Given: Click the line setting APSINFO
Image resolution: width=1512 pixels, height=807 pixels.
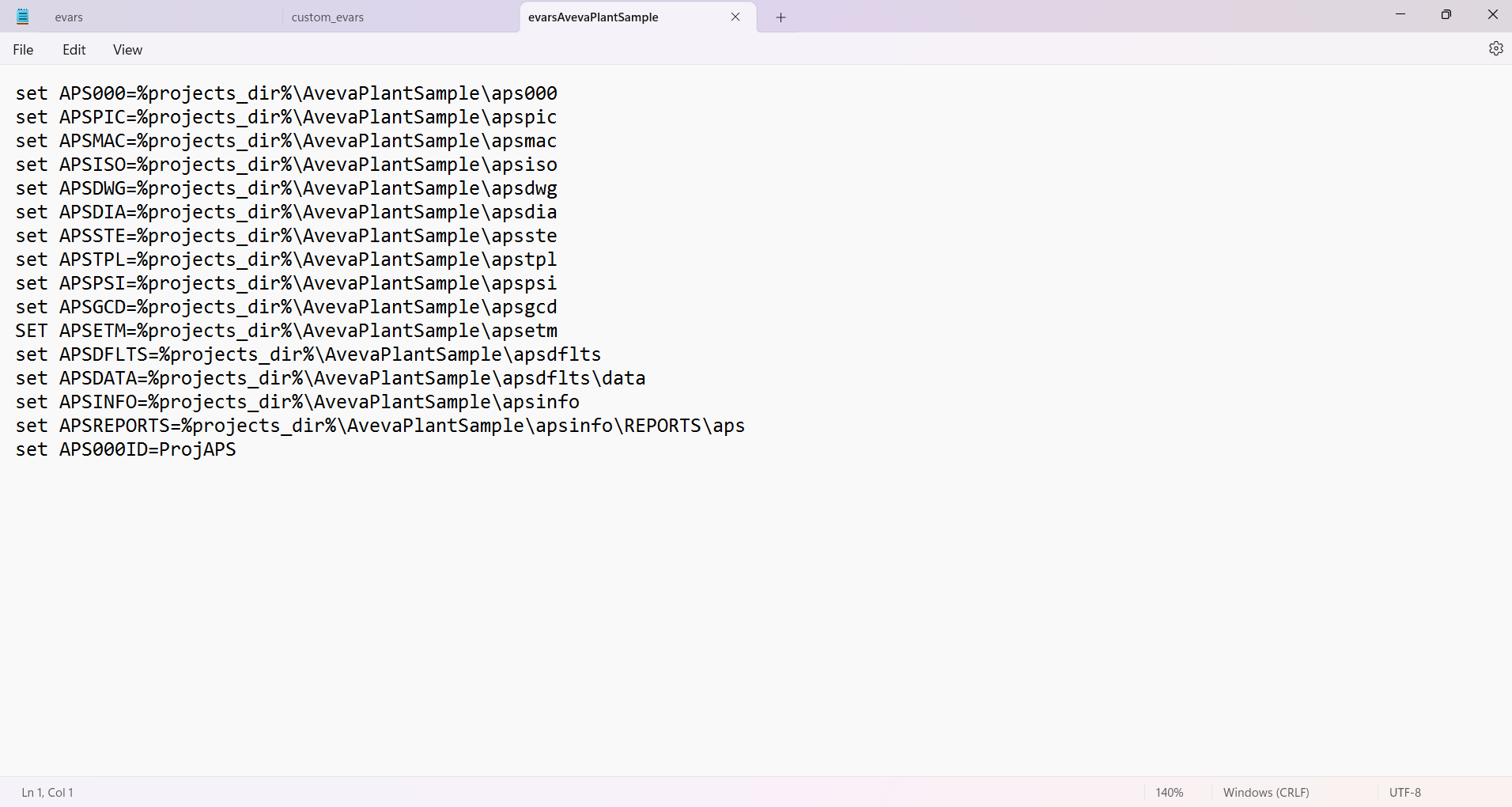Looking at the screenshot, I should [x=297, y=402].
